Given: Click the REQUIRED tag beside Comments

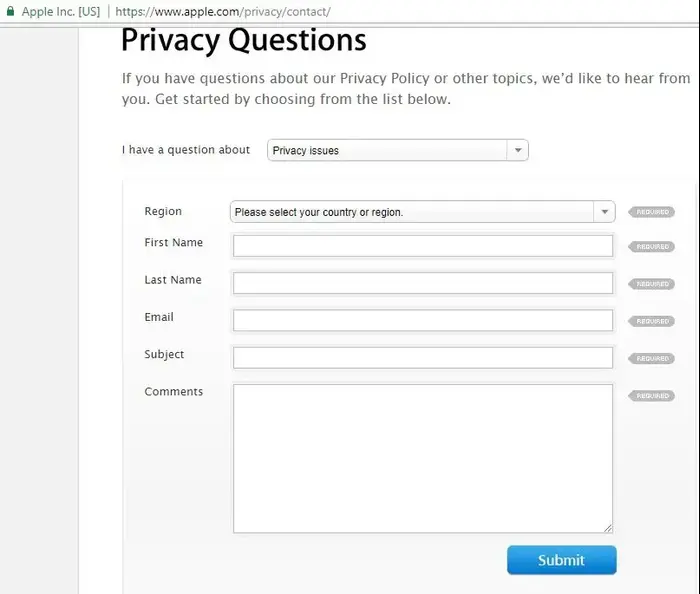Looking at the screenshot, I should [x=651, y=396].
